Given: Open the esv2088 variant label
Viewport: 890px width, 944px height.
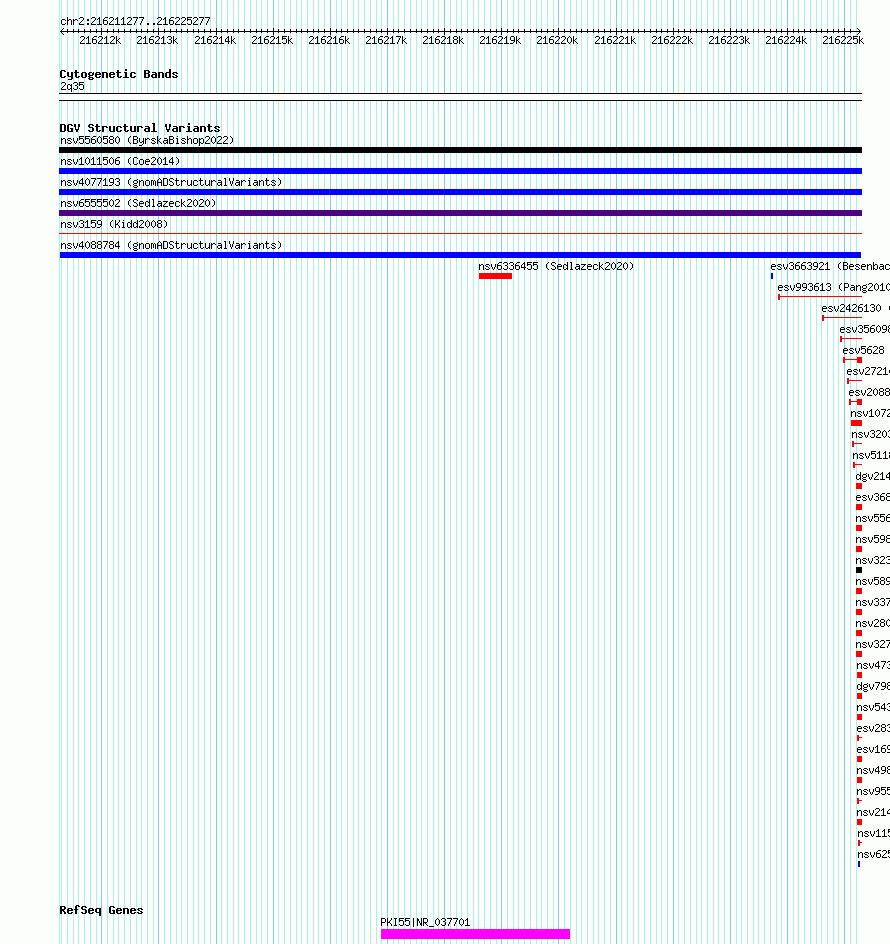Looking at the screenshot, I should click(x=869, y=393).
